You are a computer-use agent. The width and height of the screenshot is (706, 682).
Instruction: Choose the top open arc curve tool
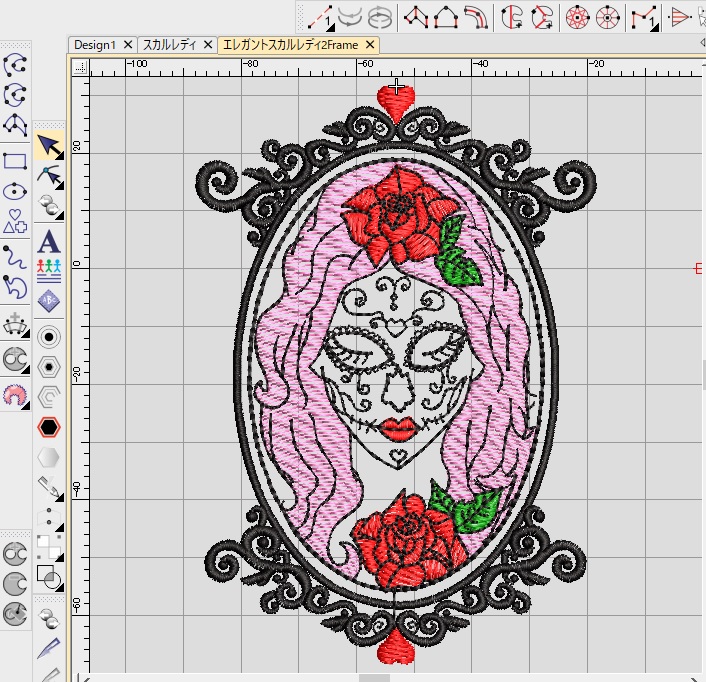[x=15, y=65]
